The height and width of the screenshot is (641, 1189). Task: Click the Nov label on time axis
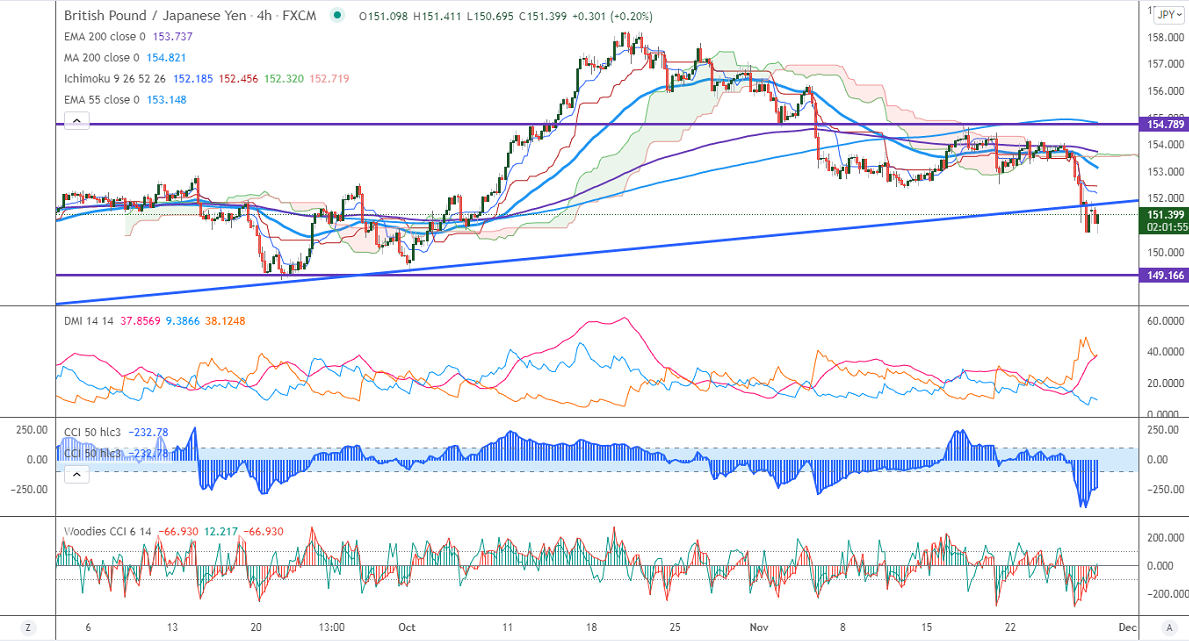[758, 627]
